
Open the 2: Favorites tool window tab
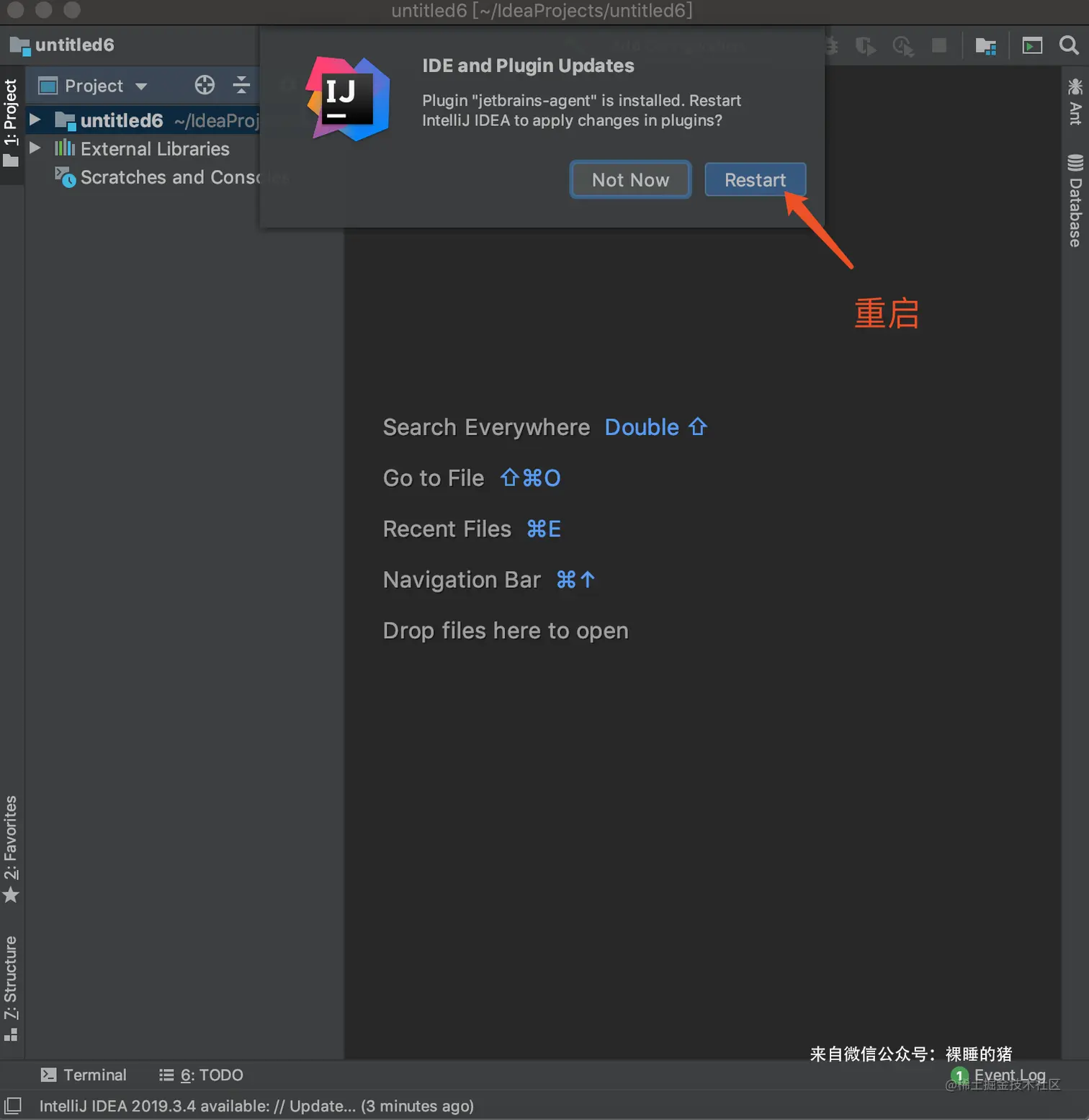point(11,849)
